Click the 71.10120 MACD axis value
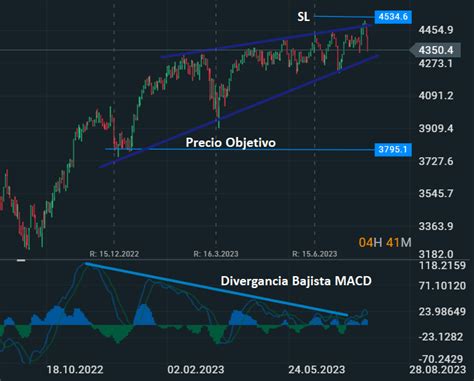This screenshot has width=474, height=381. 442,286
